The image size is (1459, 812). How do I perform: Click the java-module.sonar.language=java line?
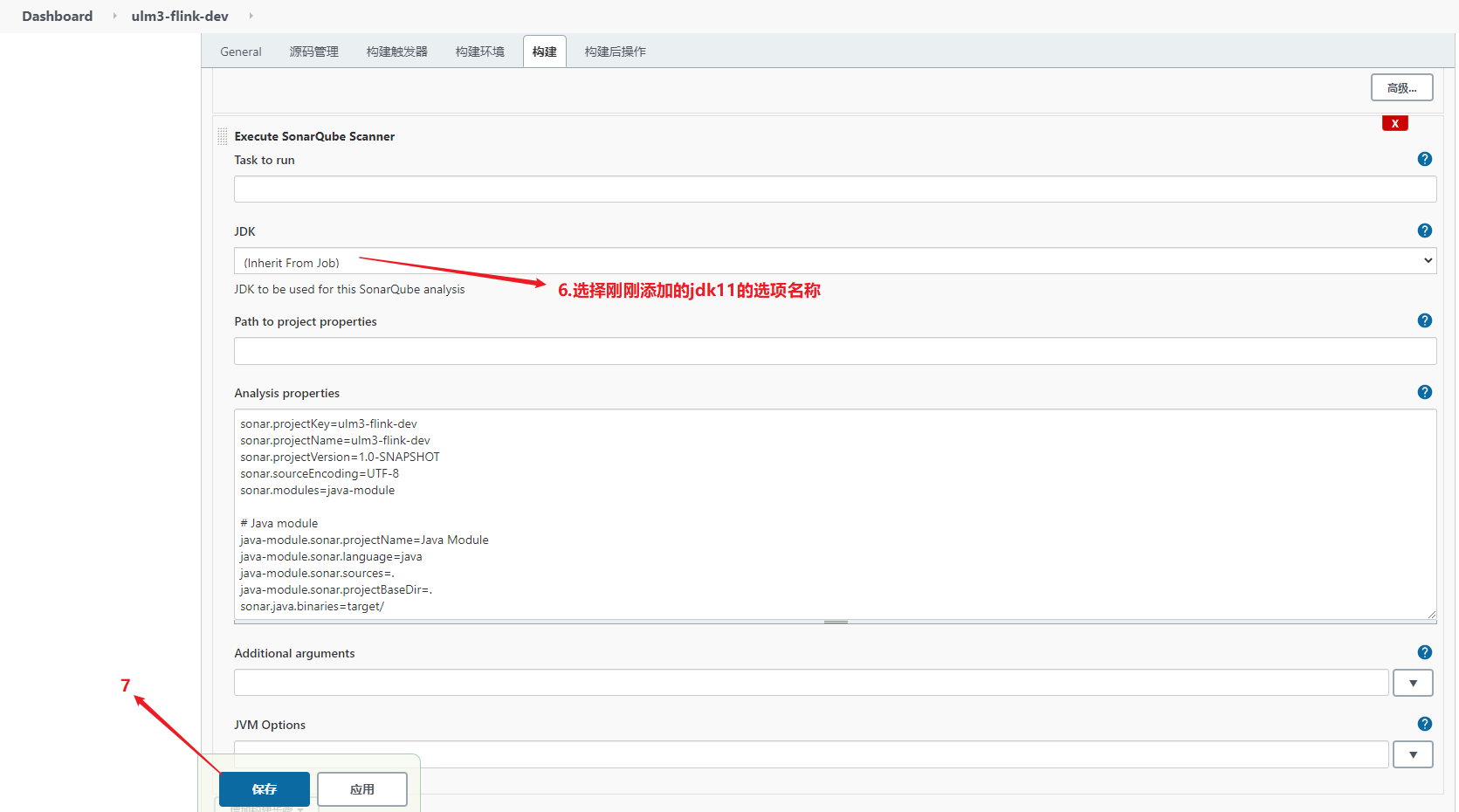(331, 556)
